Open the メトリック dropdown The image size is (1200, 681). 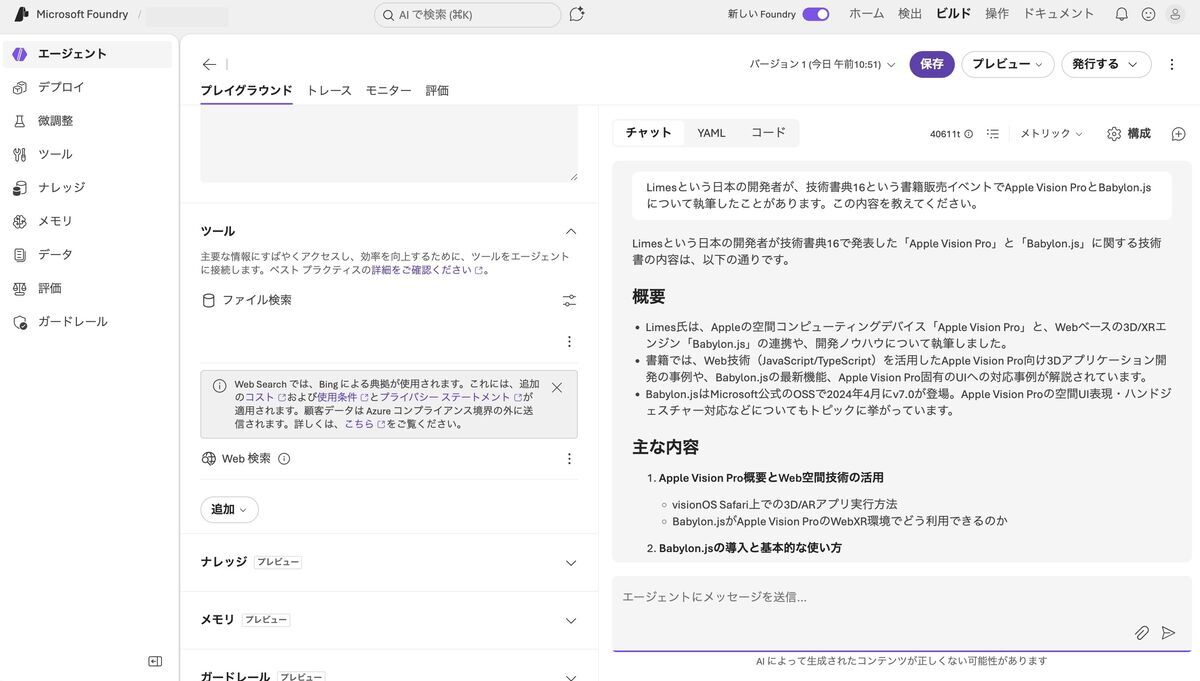[1051, 134]
